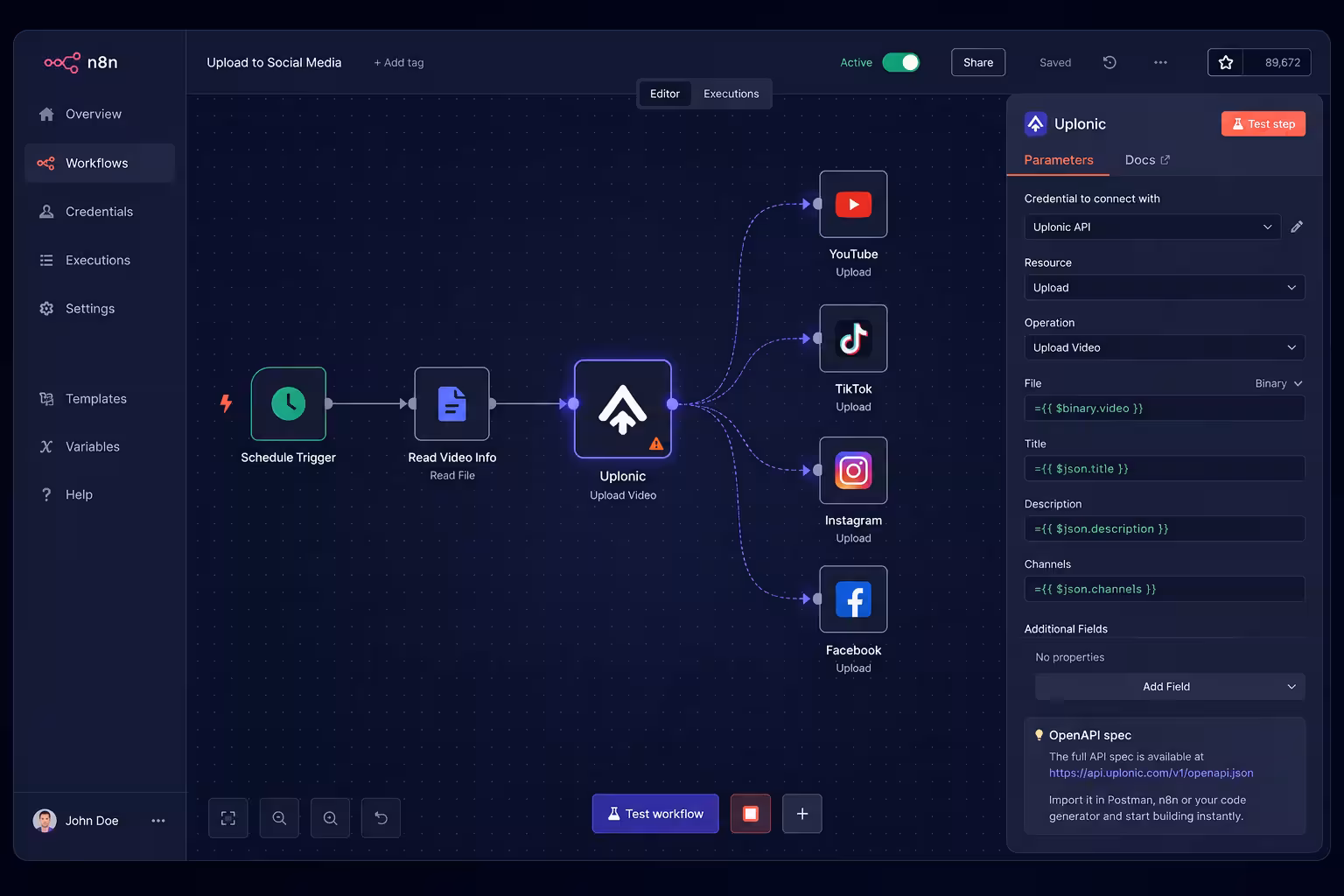Click the red trigger lightning bolt icon
Viewport: 1344px width, 896px height.
tap(226, 403)
